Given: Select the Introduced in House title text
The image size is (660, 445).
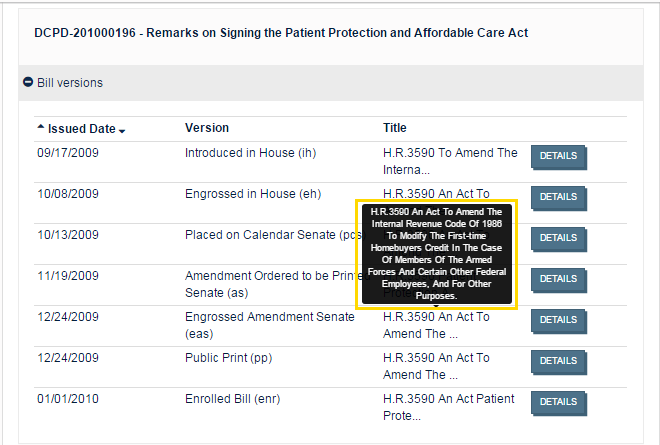Looking at the screenshot, I should tap(450, 161).
